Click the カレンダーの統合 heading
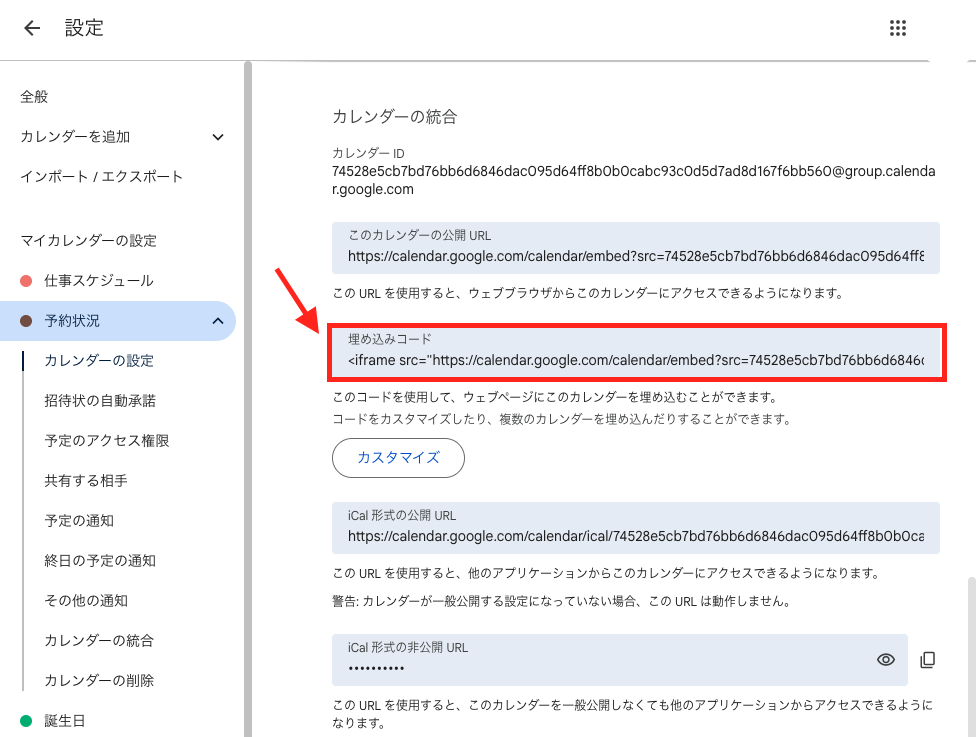The height and width of the screenshot is (737, 976). (395, 116)
